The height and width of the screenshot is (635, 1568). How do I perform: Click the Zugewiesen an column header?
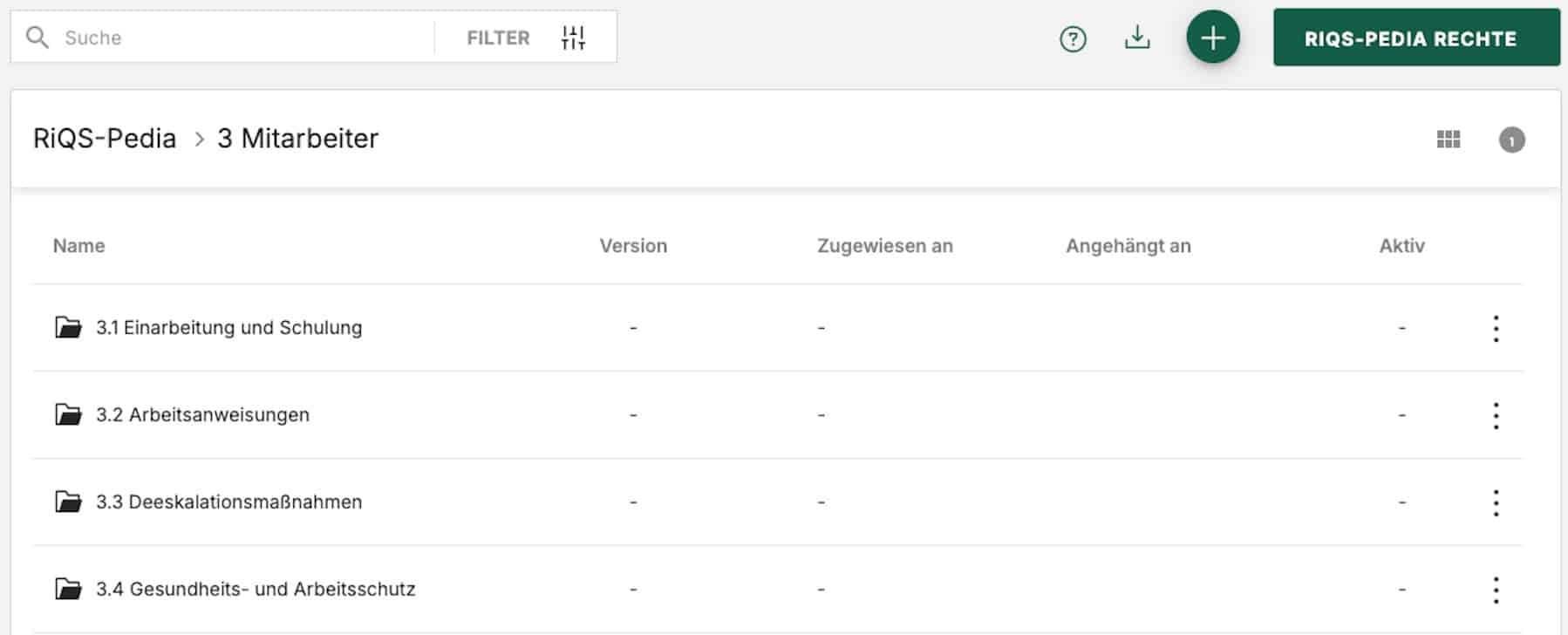point(885,246)
